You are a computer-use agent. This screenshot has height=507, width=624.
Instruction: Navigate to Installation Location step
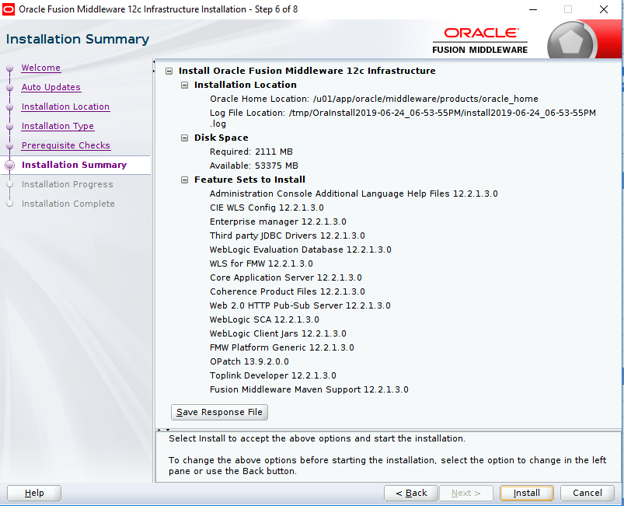click(x=65, y=107)
